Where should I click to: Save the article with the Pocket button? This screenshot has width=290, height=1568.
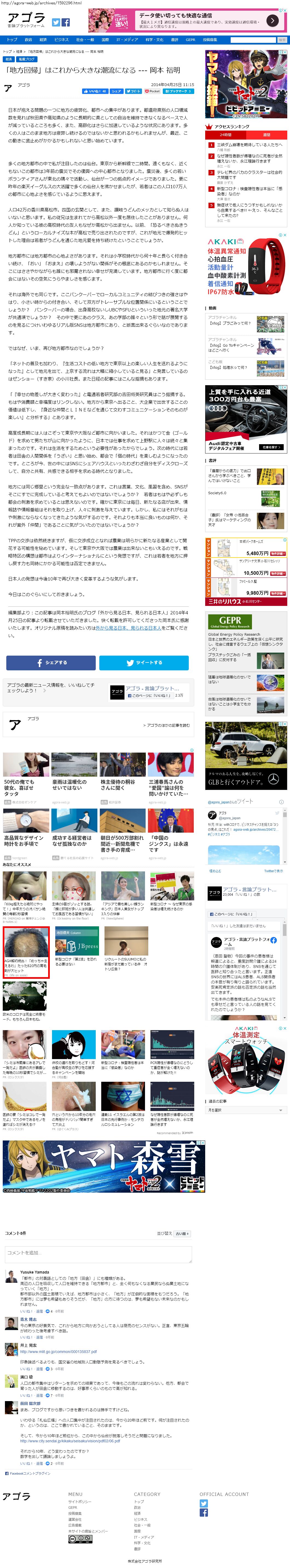click(x=152, y=91)
